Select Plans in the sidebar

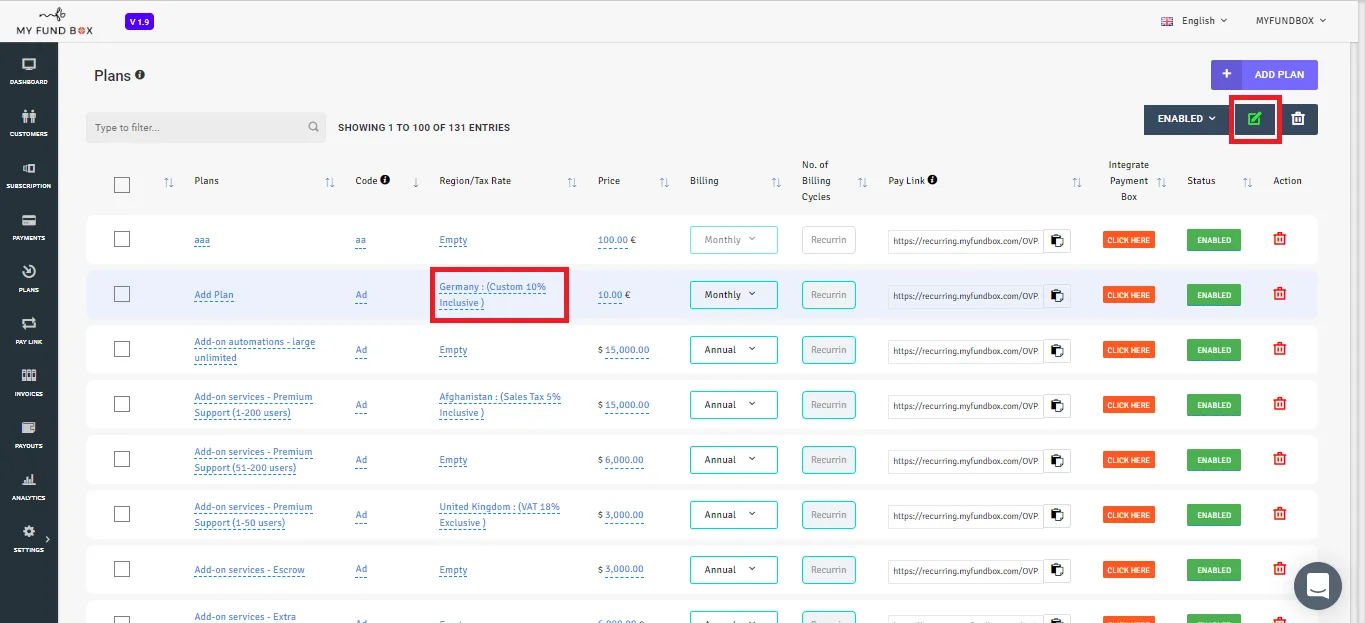(x=29, y=279)
